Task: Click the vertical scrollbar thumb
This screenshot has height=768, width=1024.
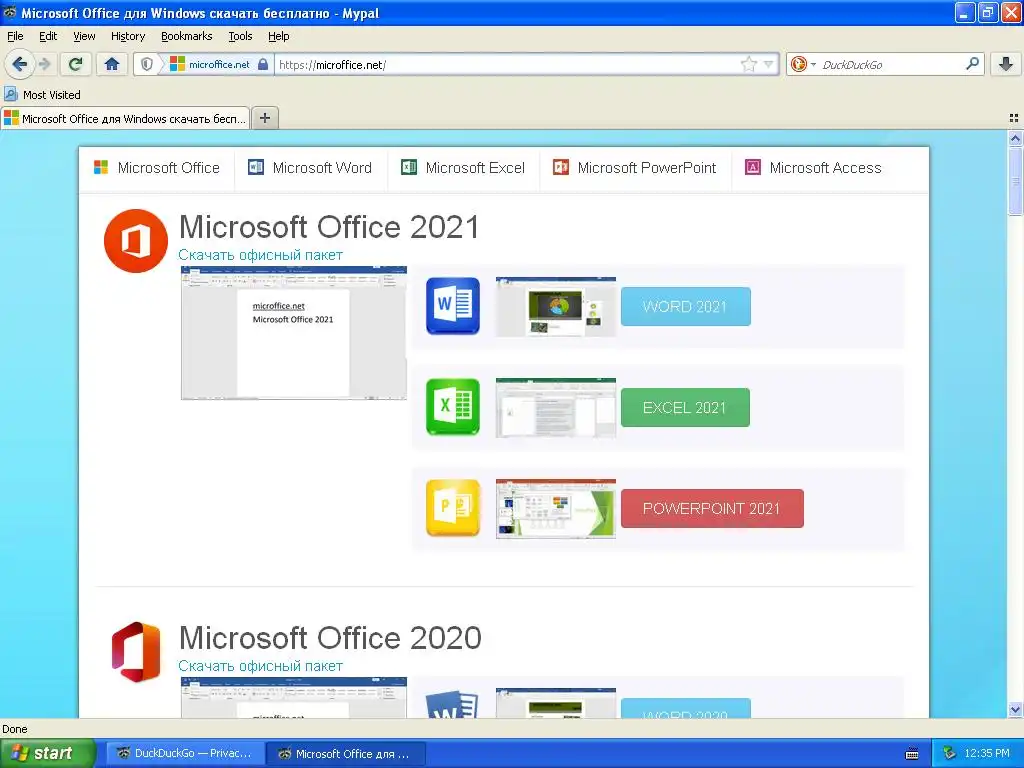Action: tap(1015, 180)
